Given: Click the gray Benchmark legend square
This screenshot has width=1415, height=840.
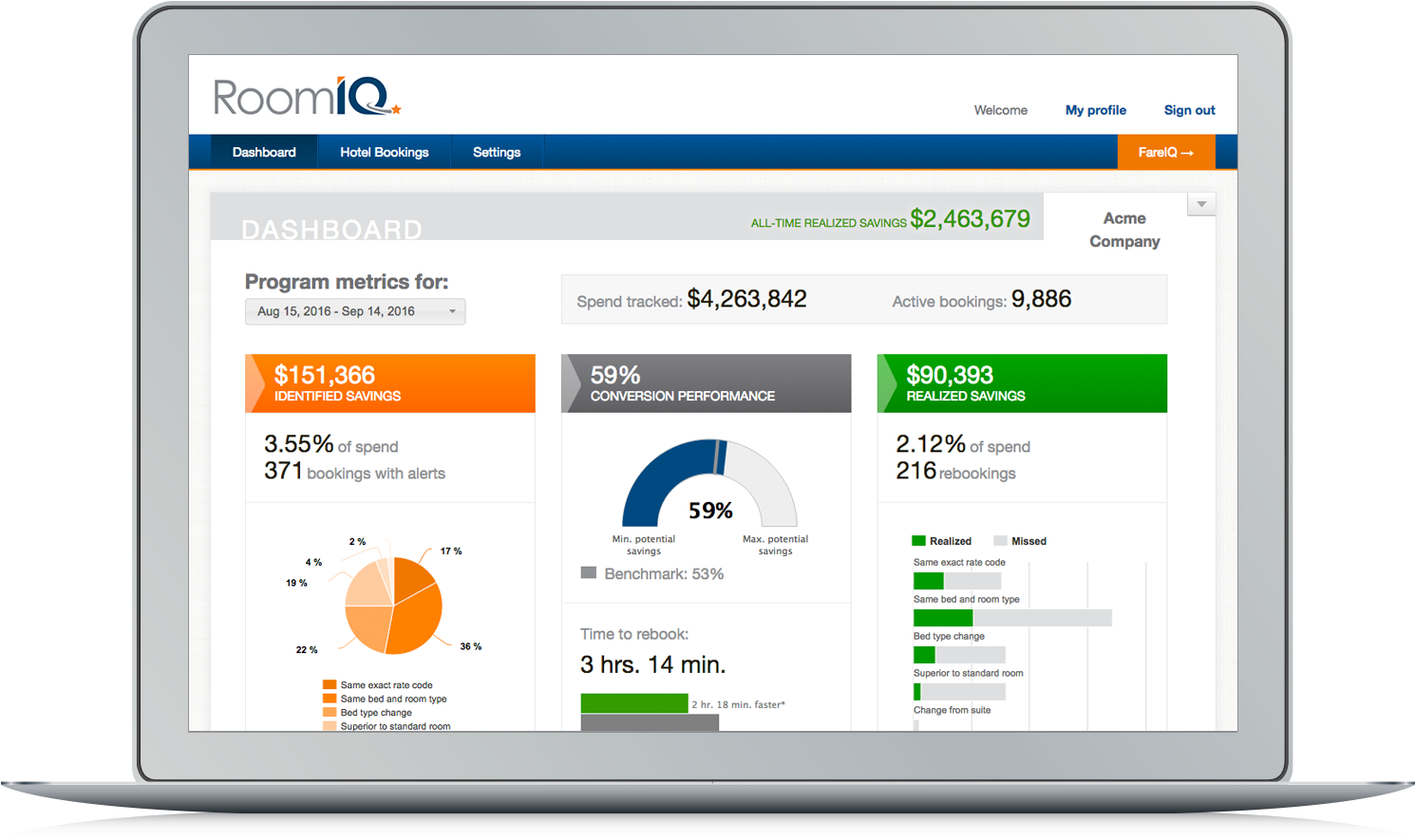Looking at the screenshot, I should 589,573.
